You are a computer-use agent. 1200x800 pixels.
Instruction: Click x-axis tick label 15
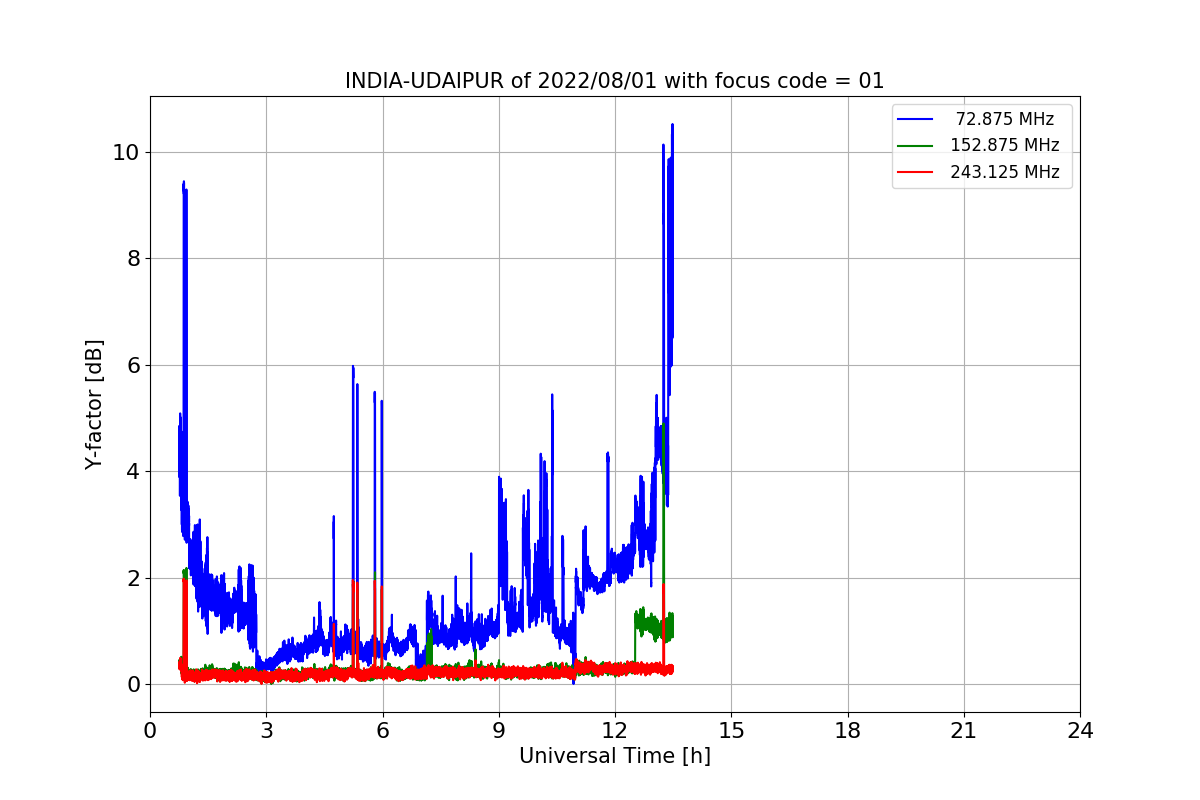[x=731, y=731]
